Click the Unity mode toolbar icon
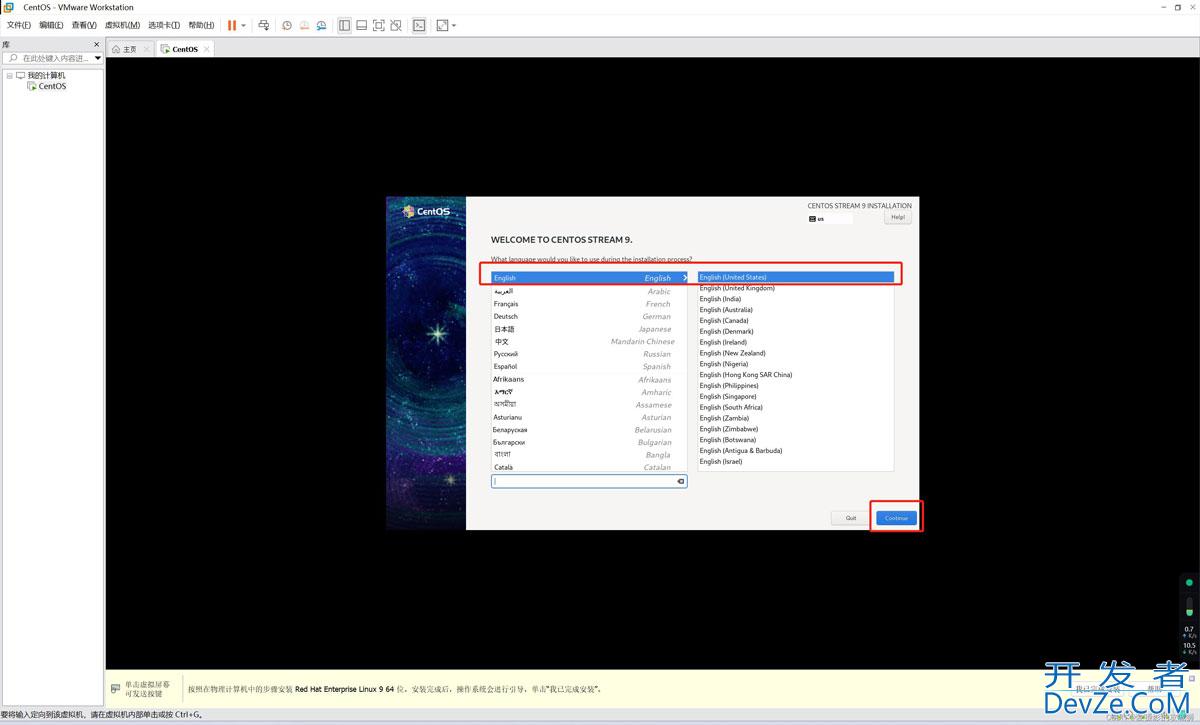Viewport: 1200px width, 725px height. [396, 25]
